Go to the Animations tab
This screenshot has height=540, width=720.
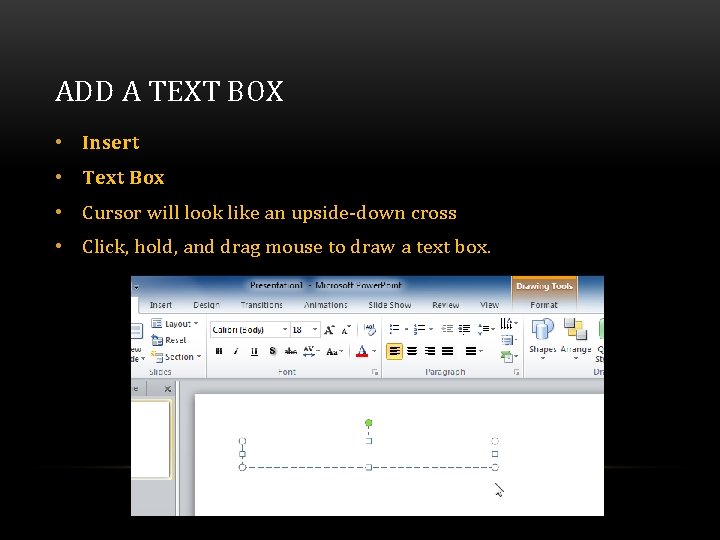[x=326, y=305]
